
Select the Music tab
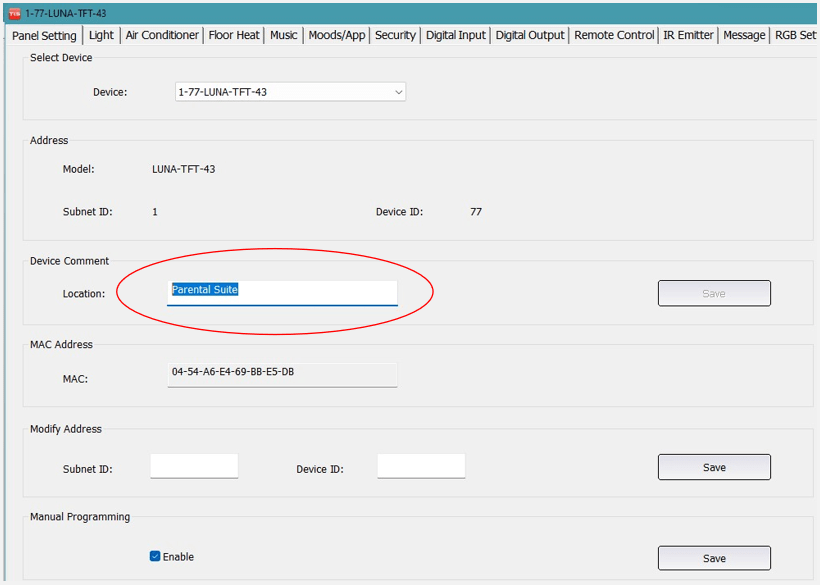(x=283, y=35)
